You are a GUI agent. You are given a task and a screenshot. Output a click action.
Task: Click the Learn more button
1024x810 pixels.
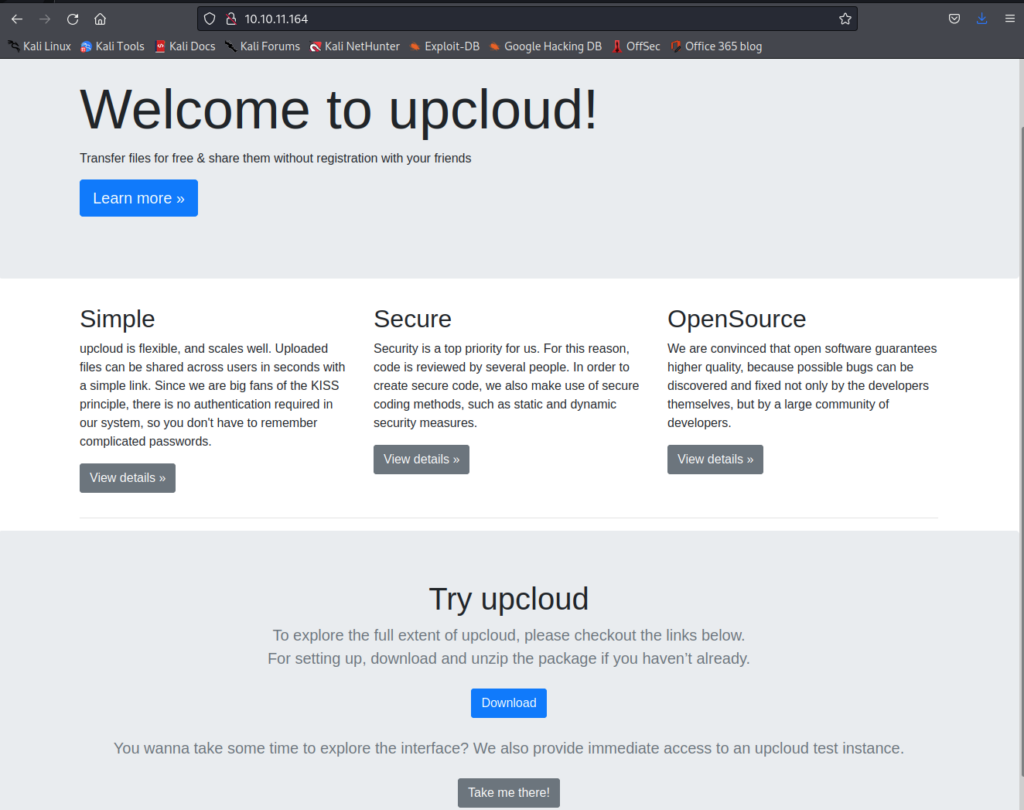coord(138,198)
